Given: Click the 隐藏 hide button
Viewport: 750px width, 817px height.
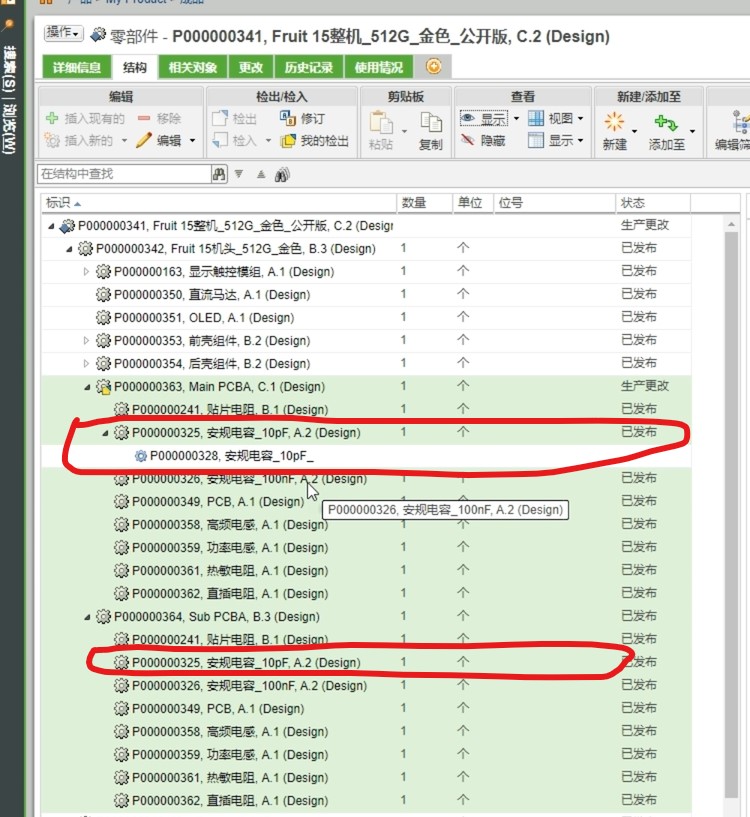Looking at the screenshot, I should (483, 141).
